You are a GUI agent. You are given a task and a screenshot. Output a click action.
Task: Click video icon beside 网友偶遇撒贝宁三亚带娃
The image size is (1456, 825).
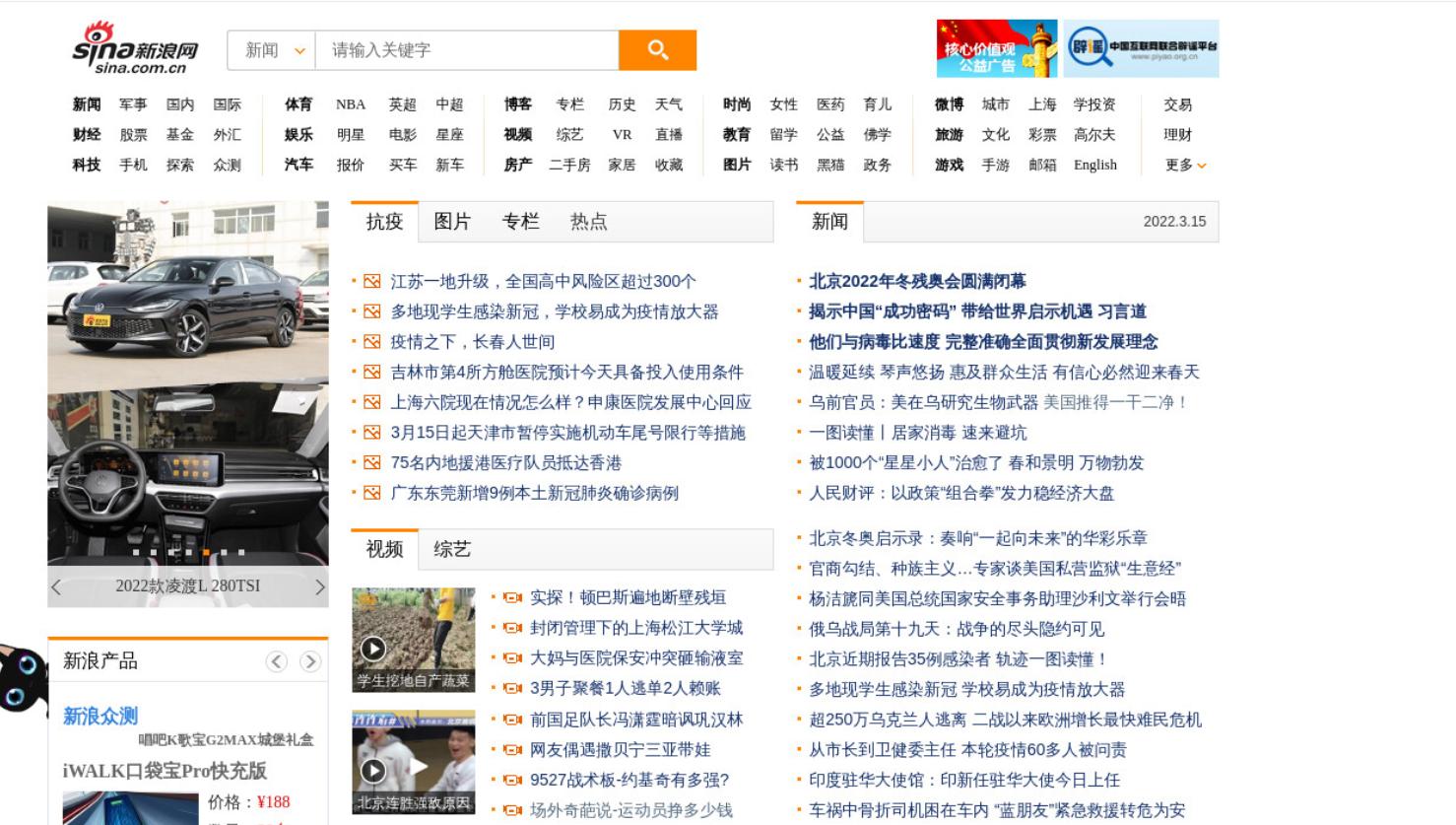[512, 750]
